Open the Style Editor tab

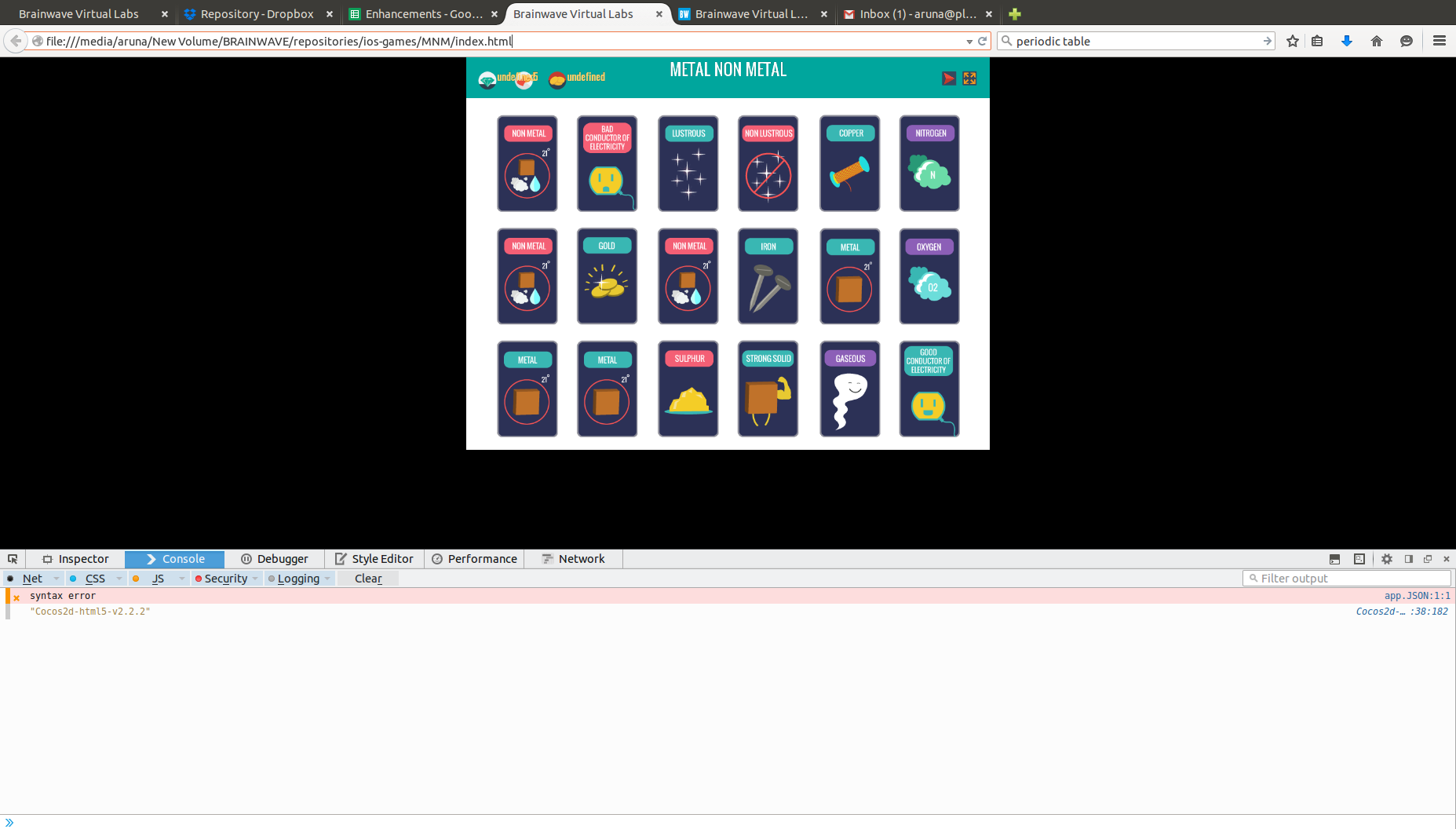click(374, 559)
